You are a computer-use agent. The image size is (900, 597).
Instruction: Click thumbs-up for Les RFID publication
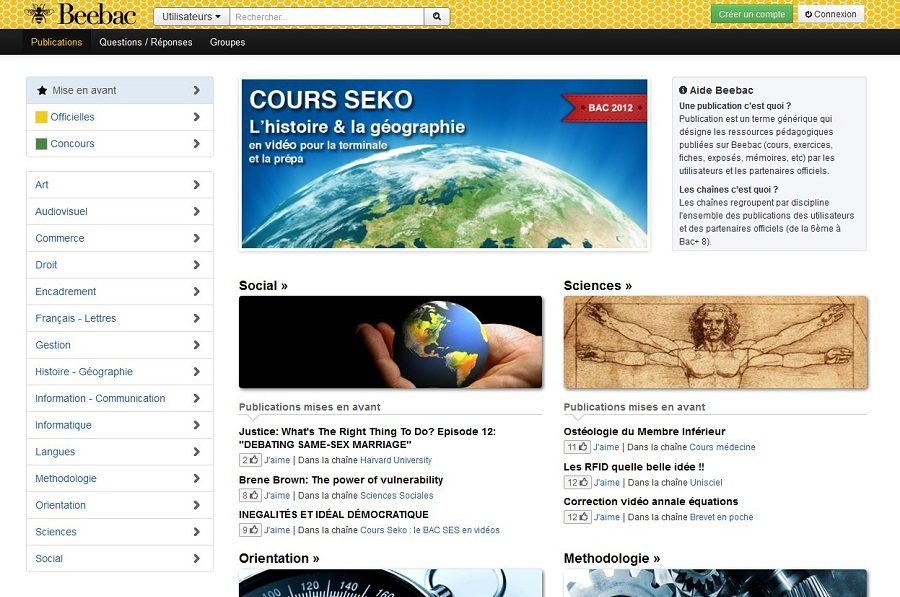577,482
